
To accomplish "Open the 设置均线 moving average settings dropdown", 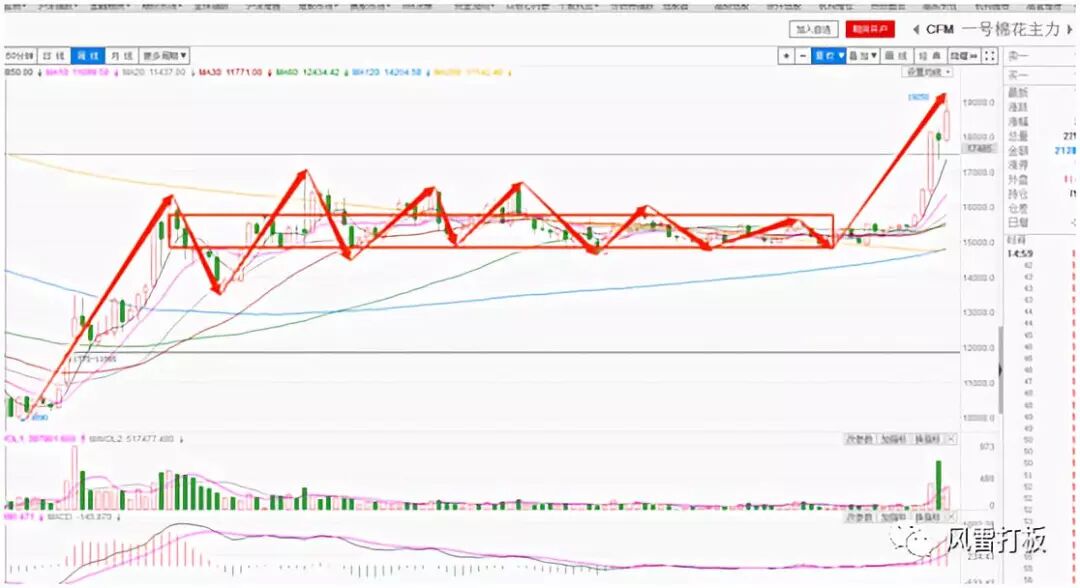I will 928,72.
